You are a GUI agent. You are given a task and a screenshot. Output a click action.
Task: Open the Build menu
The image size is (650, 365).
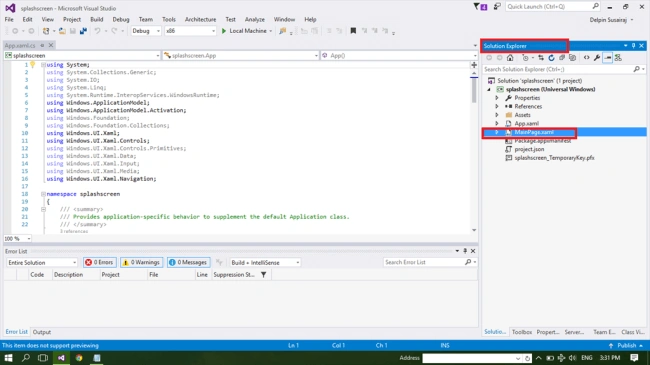97,19
